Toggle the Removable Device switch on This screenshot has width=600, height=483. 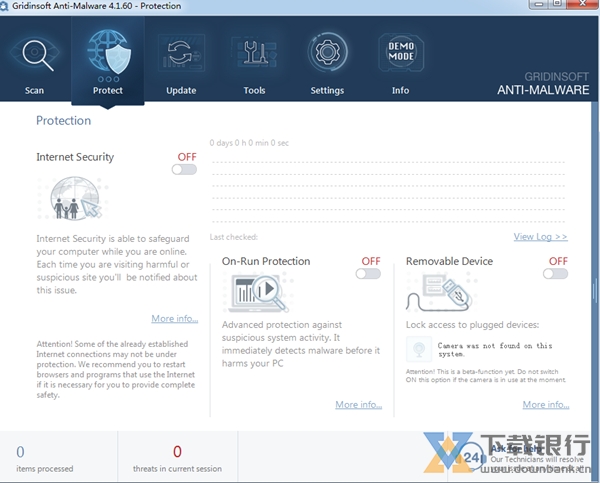(x=556, y=274)
